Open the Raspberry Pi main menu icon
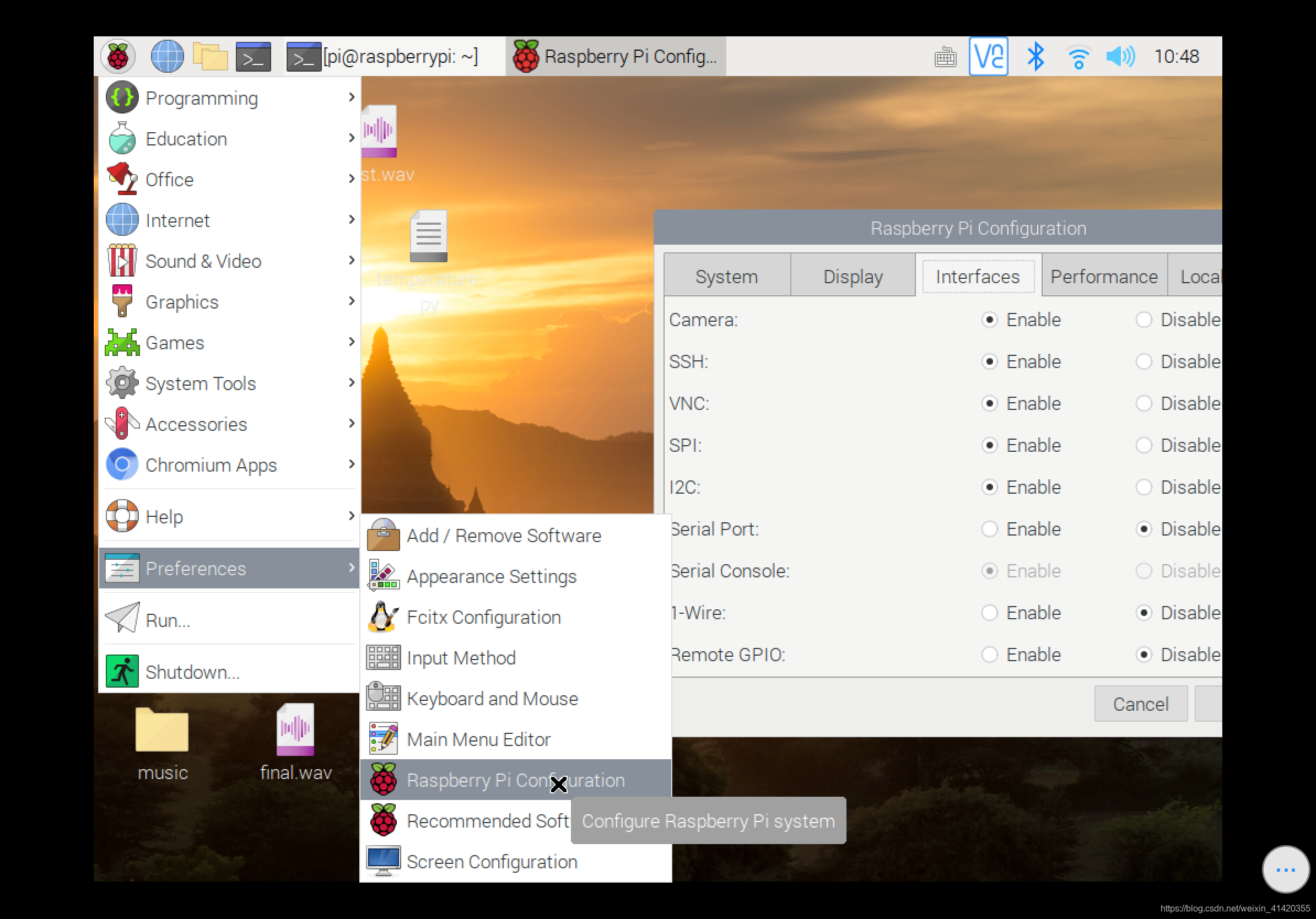This screenshot has width=1316, height=919. [x=118, y=56]
